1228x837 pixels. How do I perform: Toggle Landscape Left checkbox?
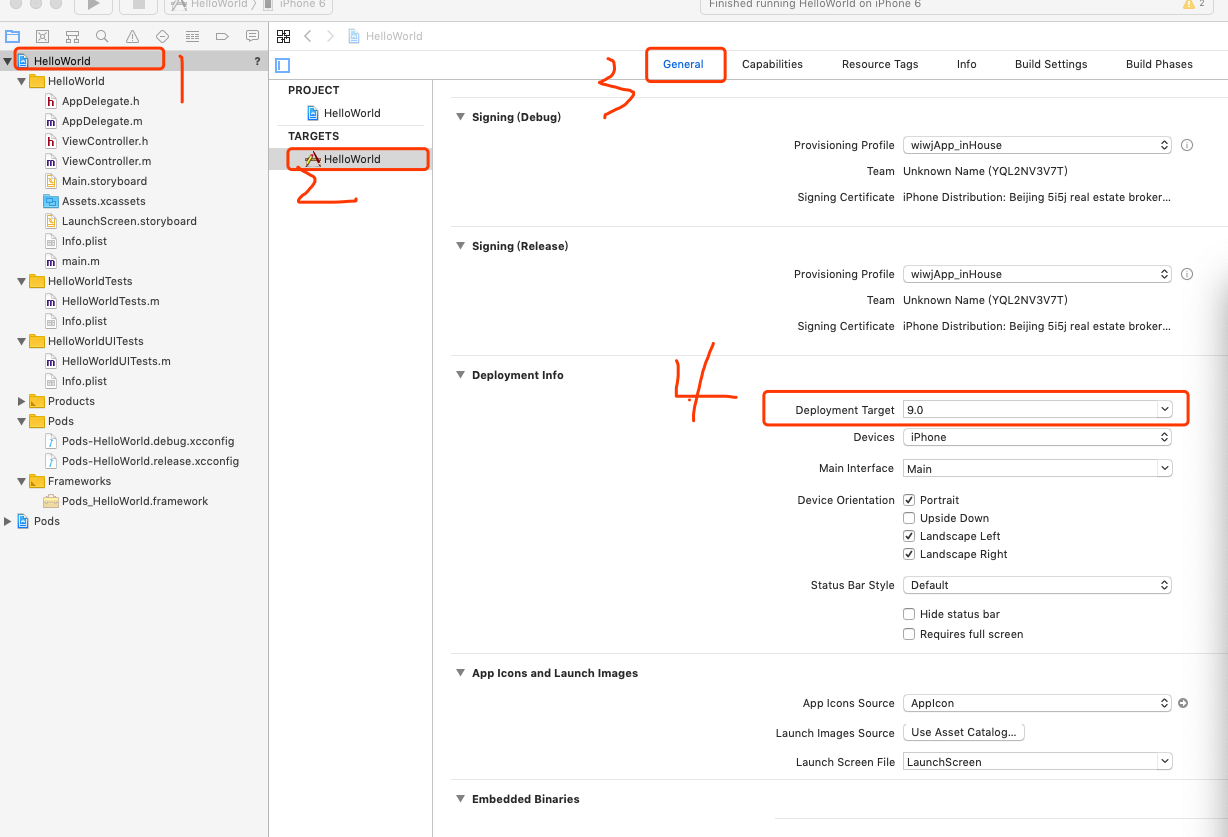tap(909, 536)
